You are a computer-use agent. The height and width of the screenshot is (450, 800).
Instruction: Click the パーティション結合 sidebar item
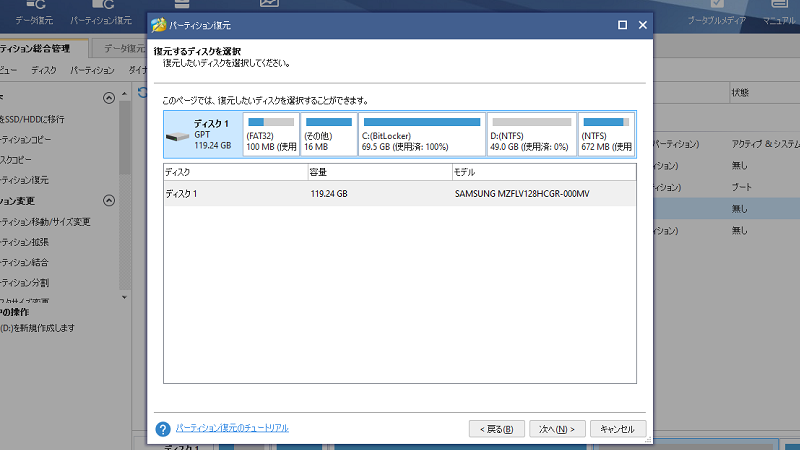click(x=24, y=263)
